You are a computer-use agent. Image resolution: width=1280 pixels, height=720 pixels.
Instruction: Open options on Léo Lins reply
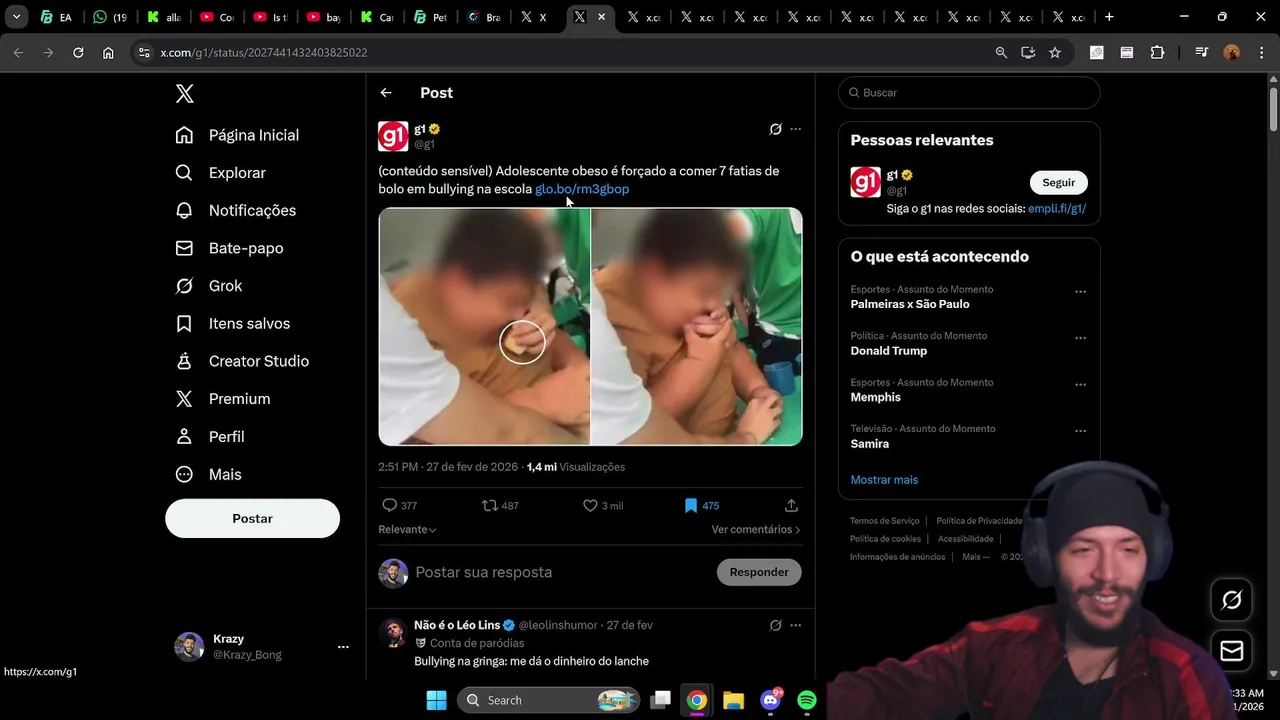pyautogui.click(x=796, y=625)
